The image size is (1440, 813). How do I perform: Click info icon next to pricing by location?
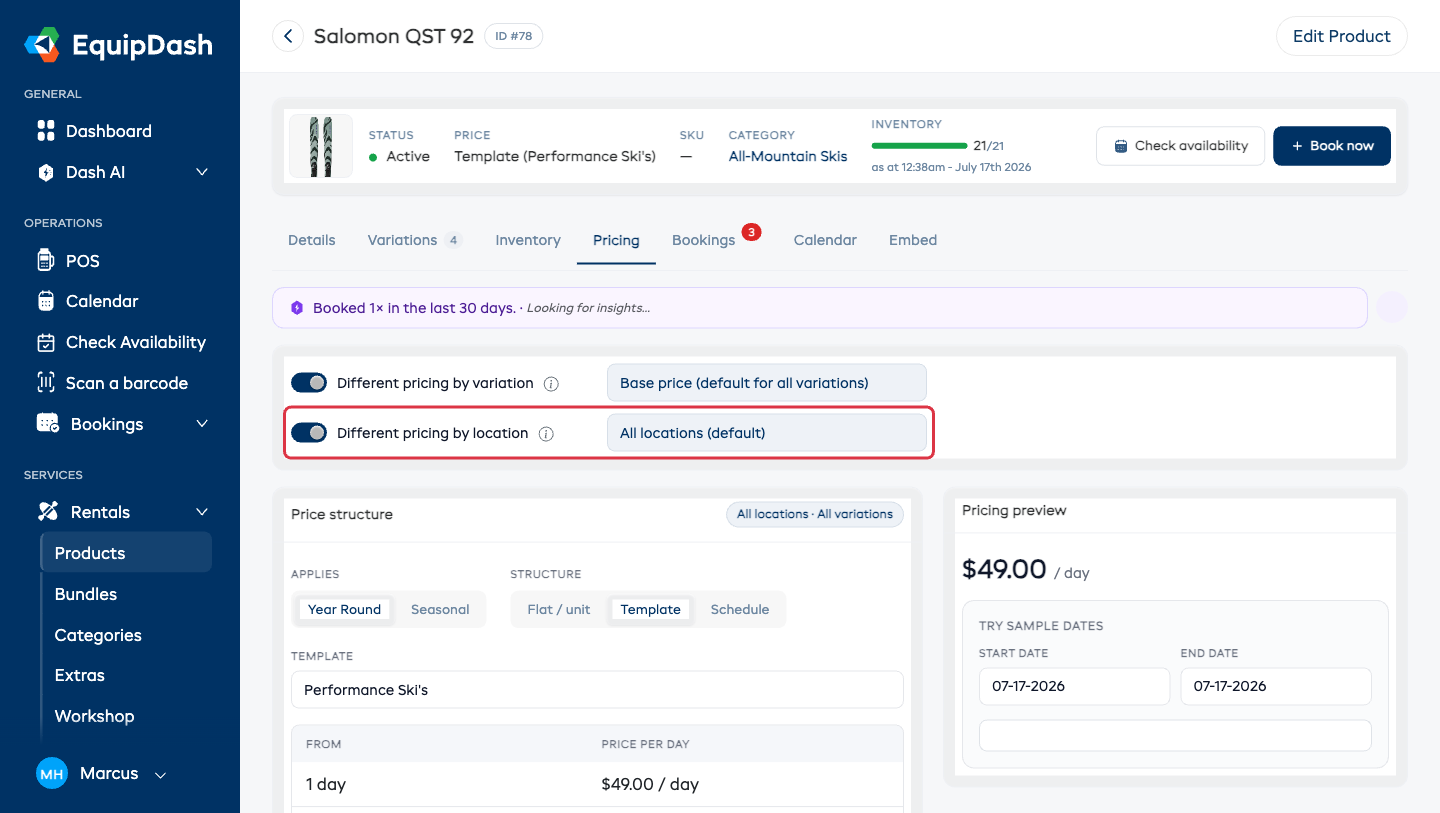click(x=546, y=434)
